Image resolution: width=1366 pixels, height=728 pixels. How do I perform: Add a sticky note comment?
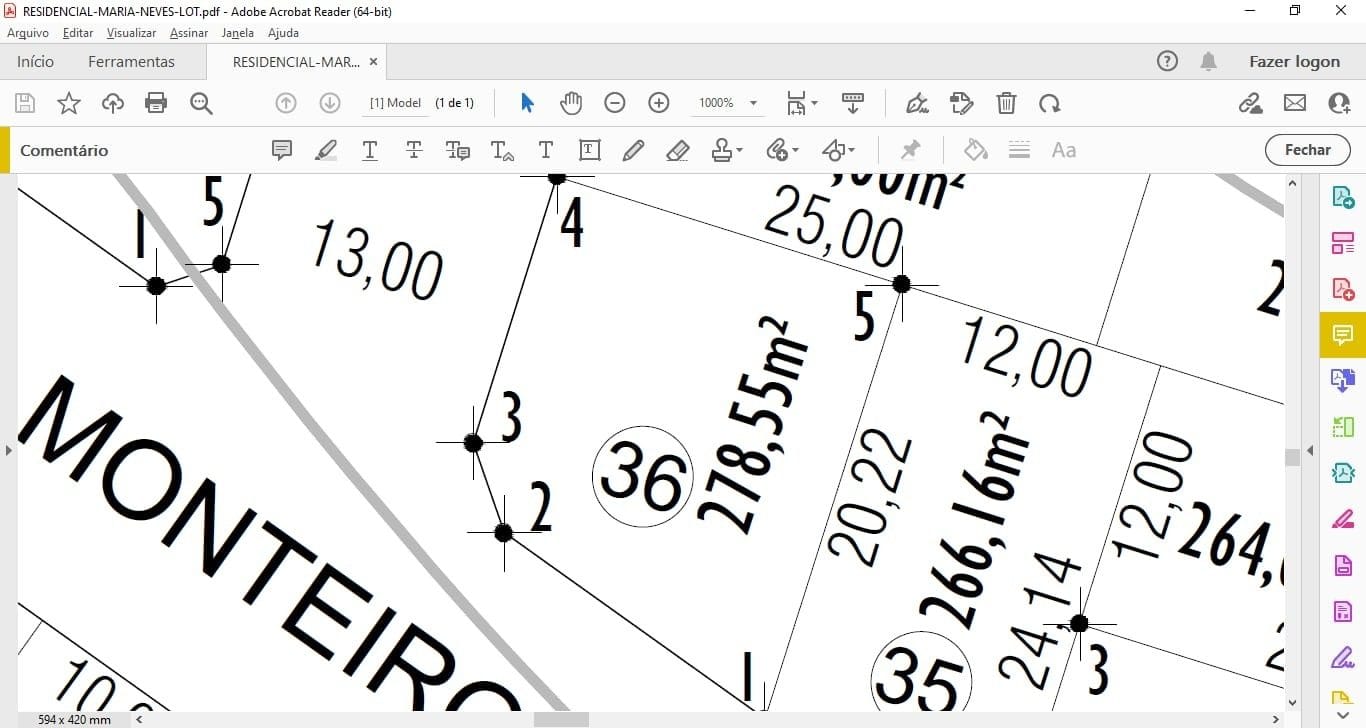tap(282, 150)
